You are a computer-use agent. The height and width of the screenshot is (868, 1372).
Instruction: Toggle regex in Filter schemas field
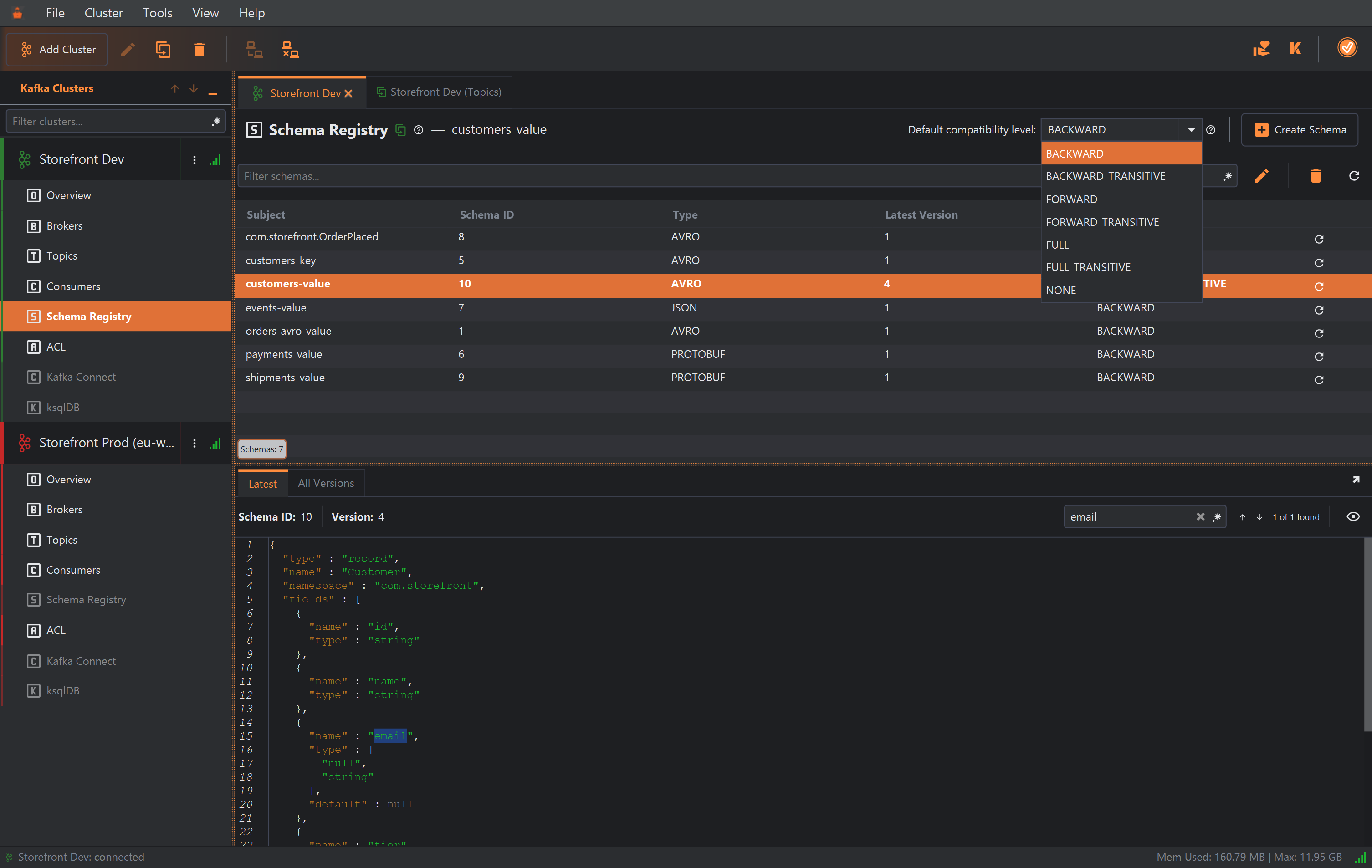tap(1227, 176)
